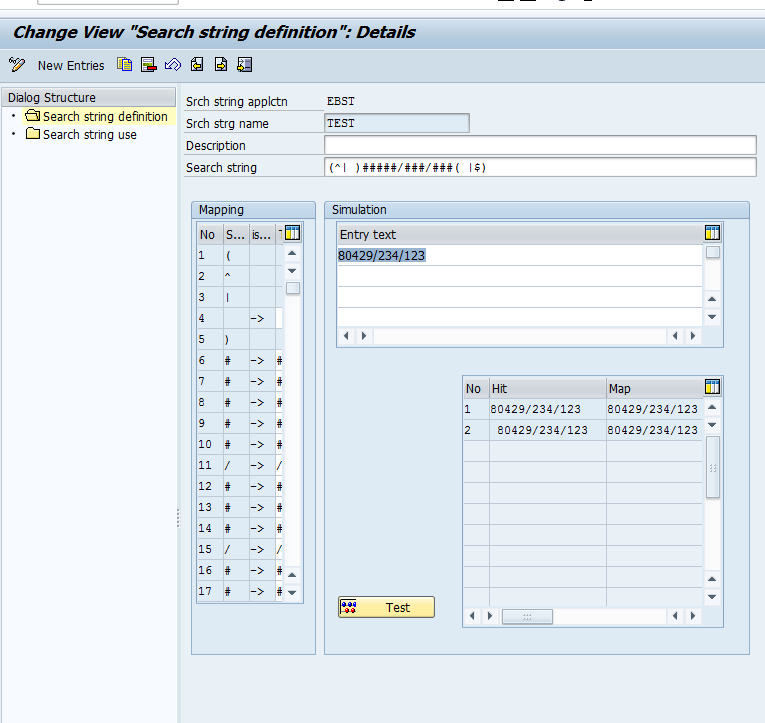Open Entry text table settings icon
Image resolution: width=765 pixels, height=723 pixels.
tap(712, 233)
